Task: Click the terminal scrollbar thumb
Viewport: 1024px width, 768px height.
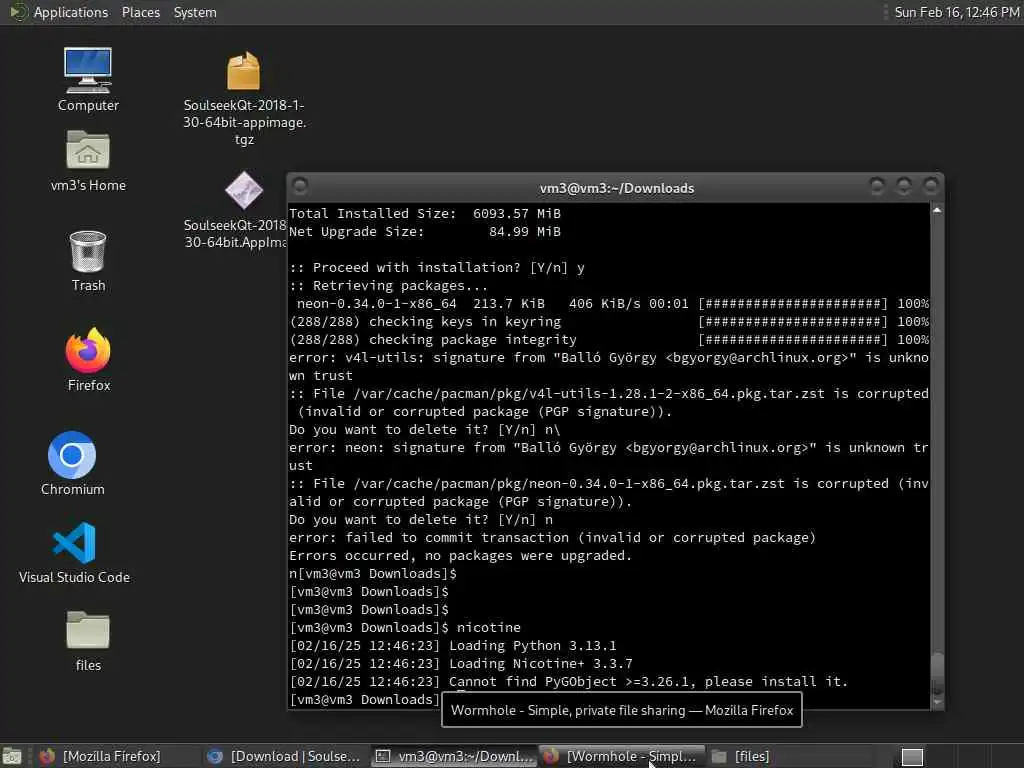Action: pyautogui.click(x=937, y=673)
